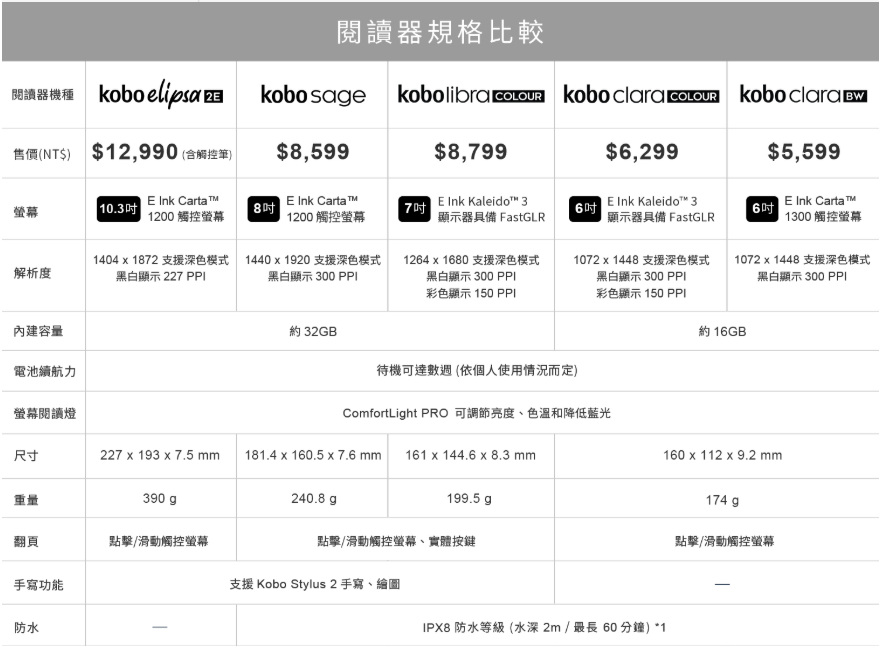Click the 6吋 badge beside Carta 1300
This screenshot has height=646, width=892.
tap(762, 209)
